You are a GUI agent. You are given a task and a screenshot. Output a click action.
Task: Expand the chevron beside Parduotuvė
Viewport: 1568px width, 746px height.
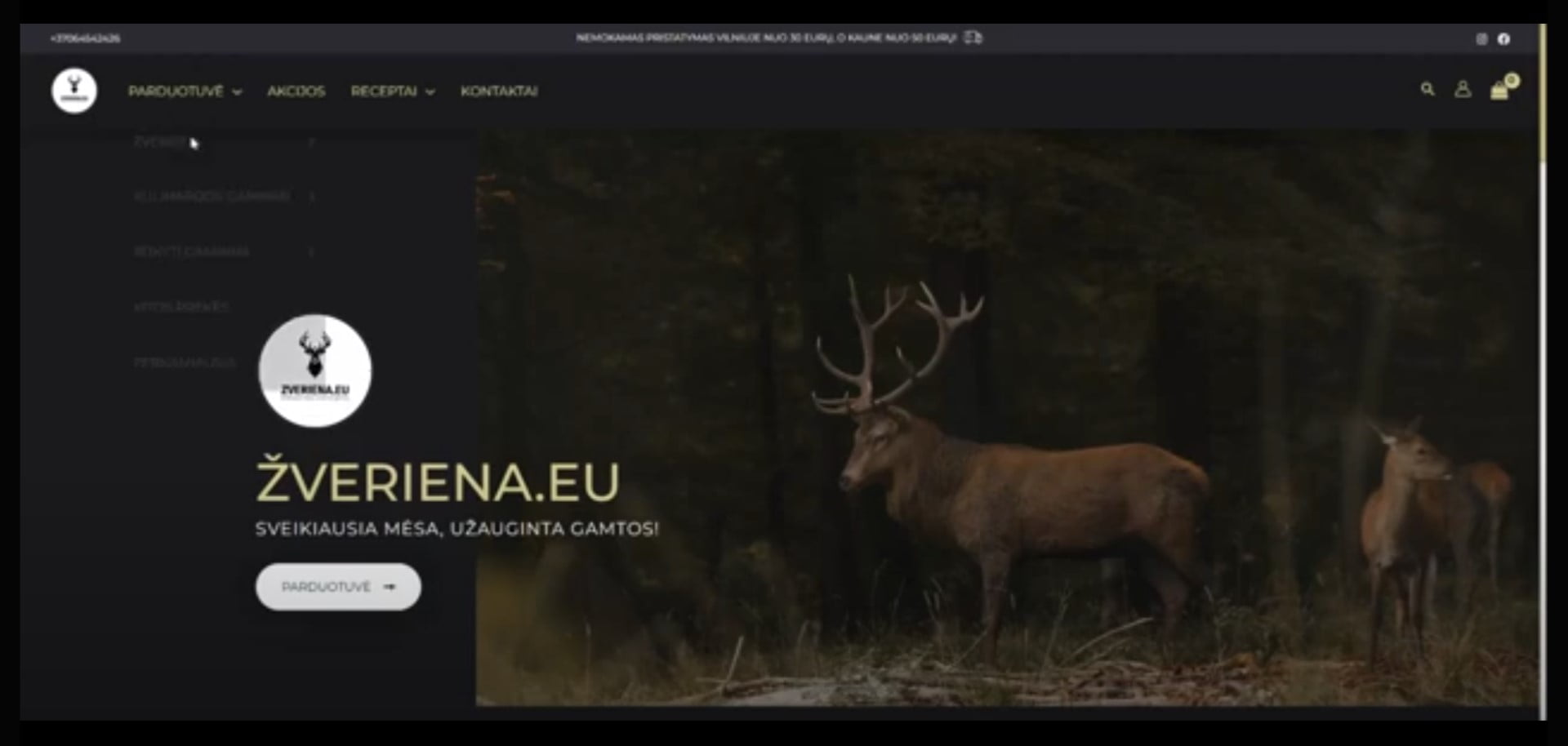point(237,92)
